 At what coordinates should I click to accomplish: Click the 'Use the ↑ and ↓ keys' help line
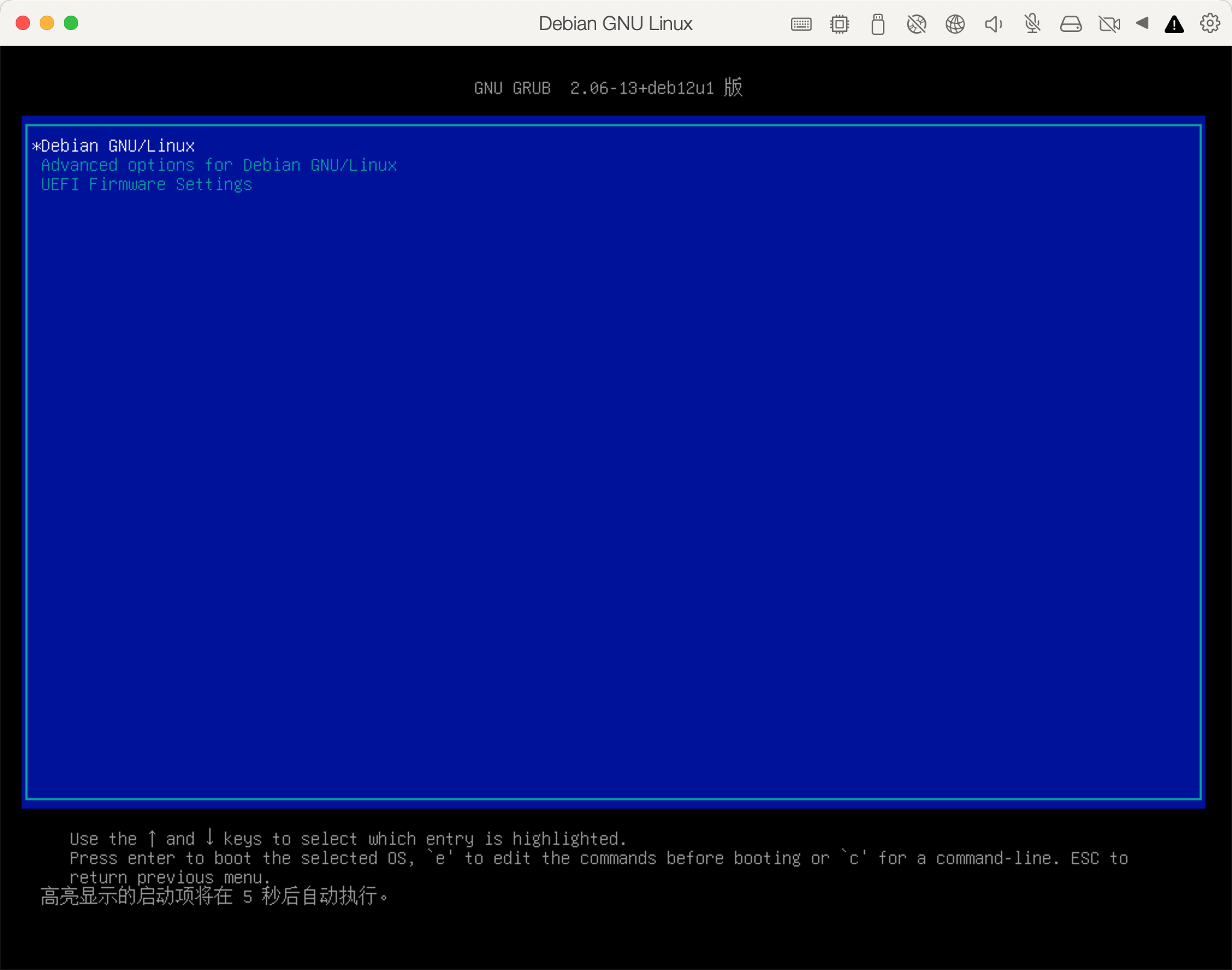point(348,838)
